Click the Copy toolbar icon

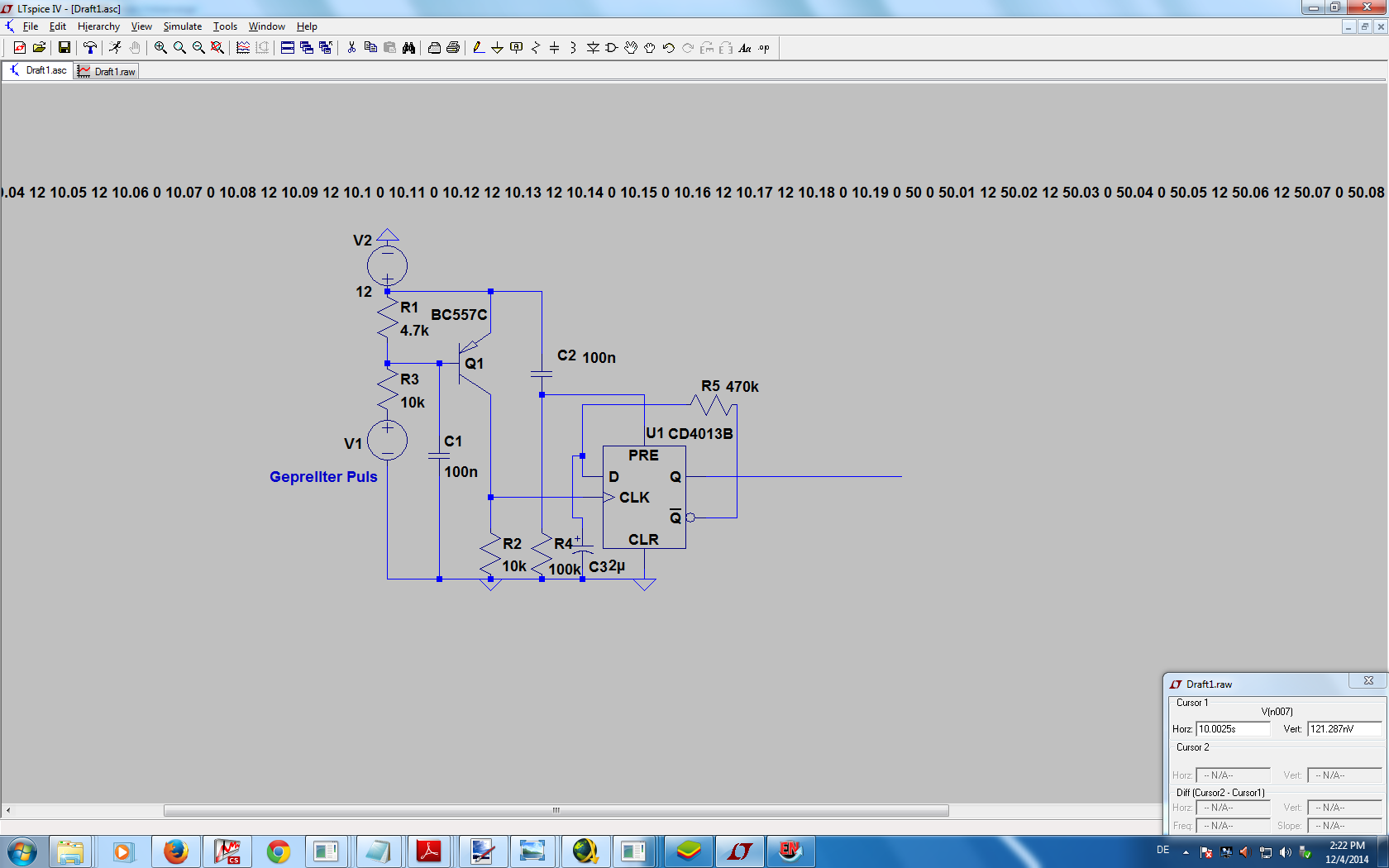(x=370, y=48)
